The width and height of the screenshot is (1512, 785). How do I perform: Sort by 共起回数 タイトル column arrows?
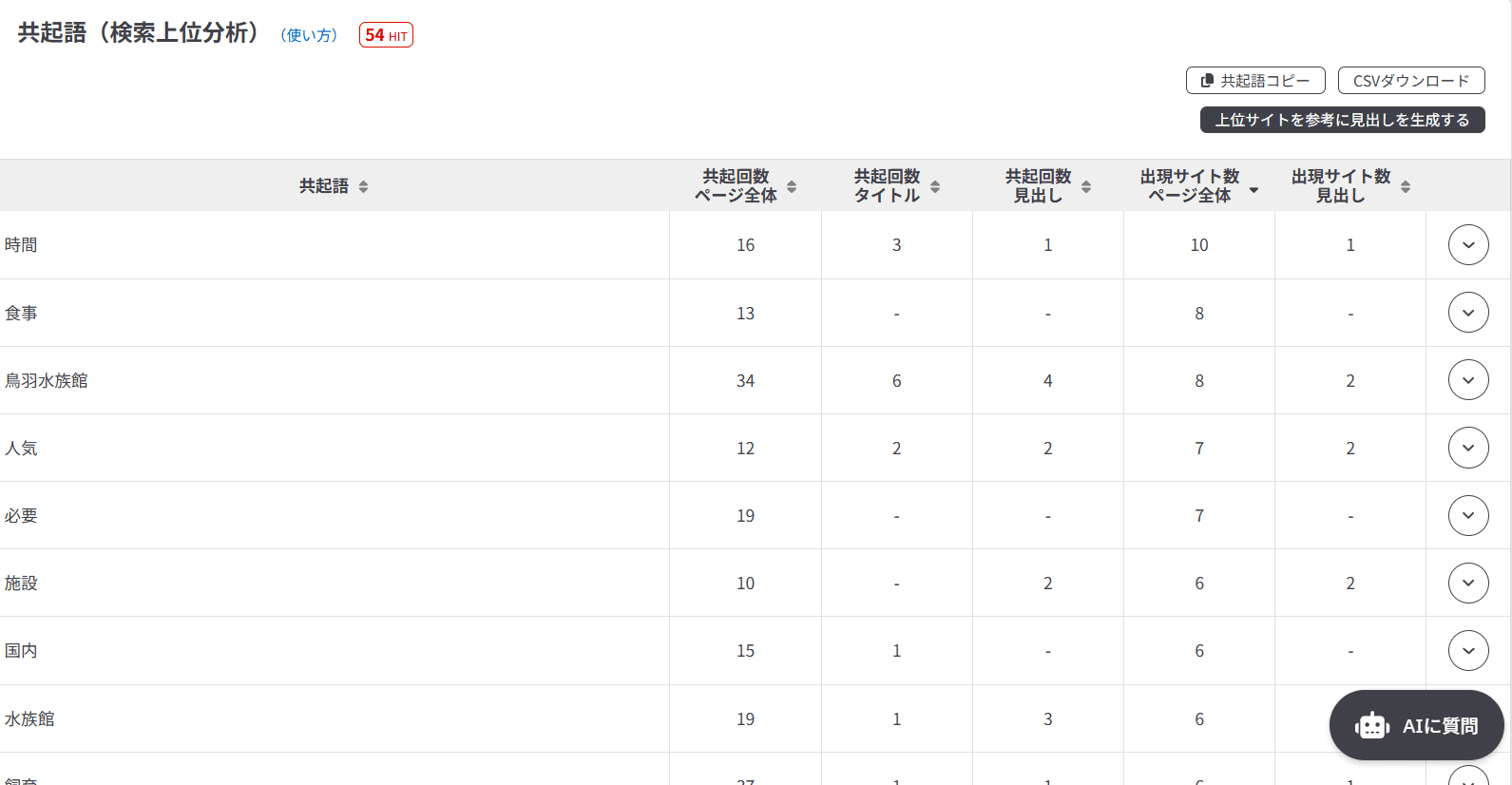[935, 186]
